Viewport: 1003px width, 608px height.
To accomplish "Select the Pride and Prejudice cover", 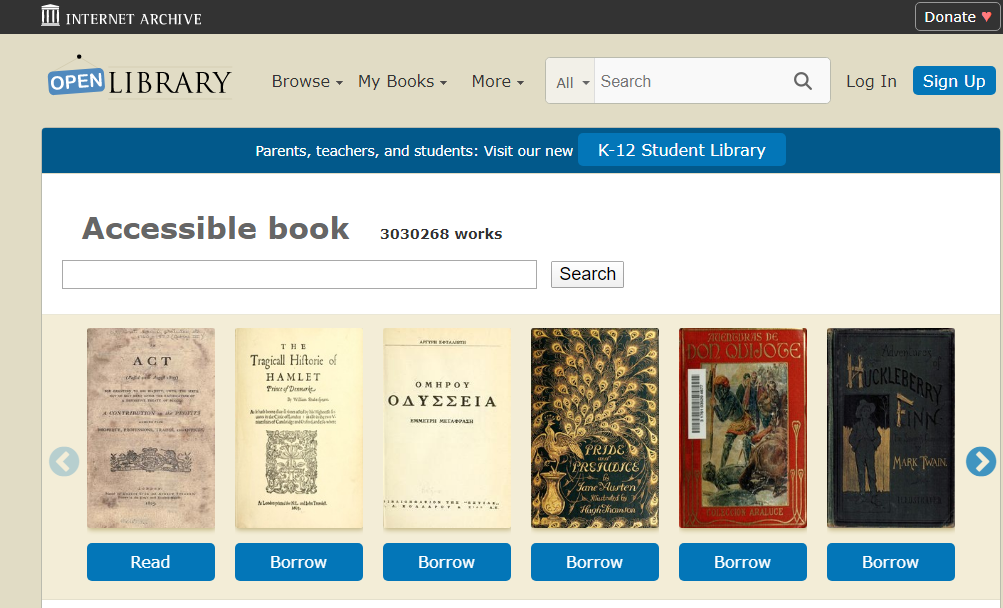I will pos(594,428).
